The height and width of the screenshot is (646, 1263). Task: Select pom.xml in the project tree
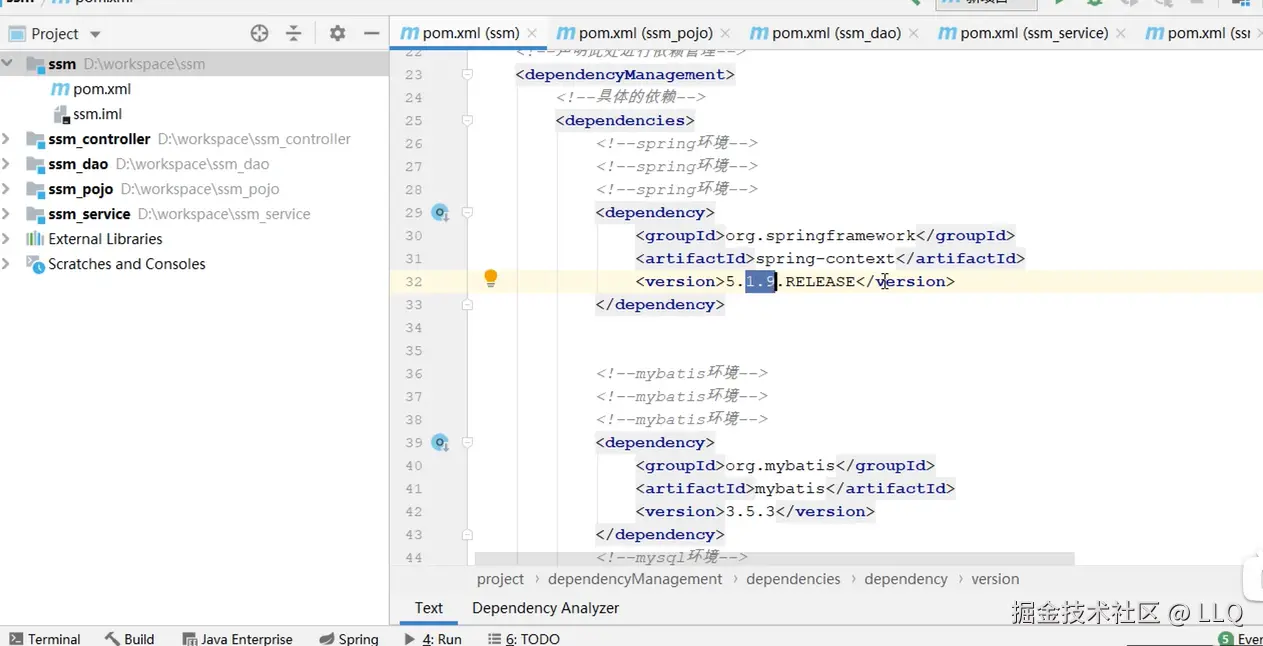(194, 89)
